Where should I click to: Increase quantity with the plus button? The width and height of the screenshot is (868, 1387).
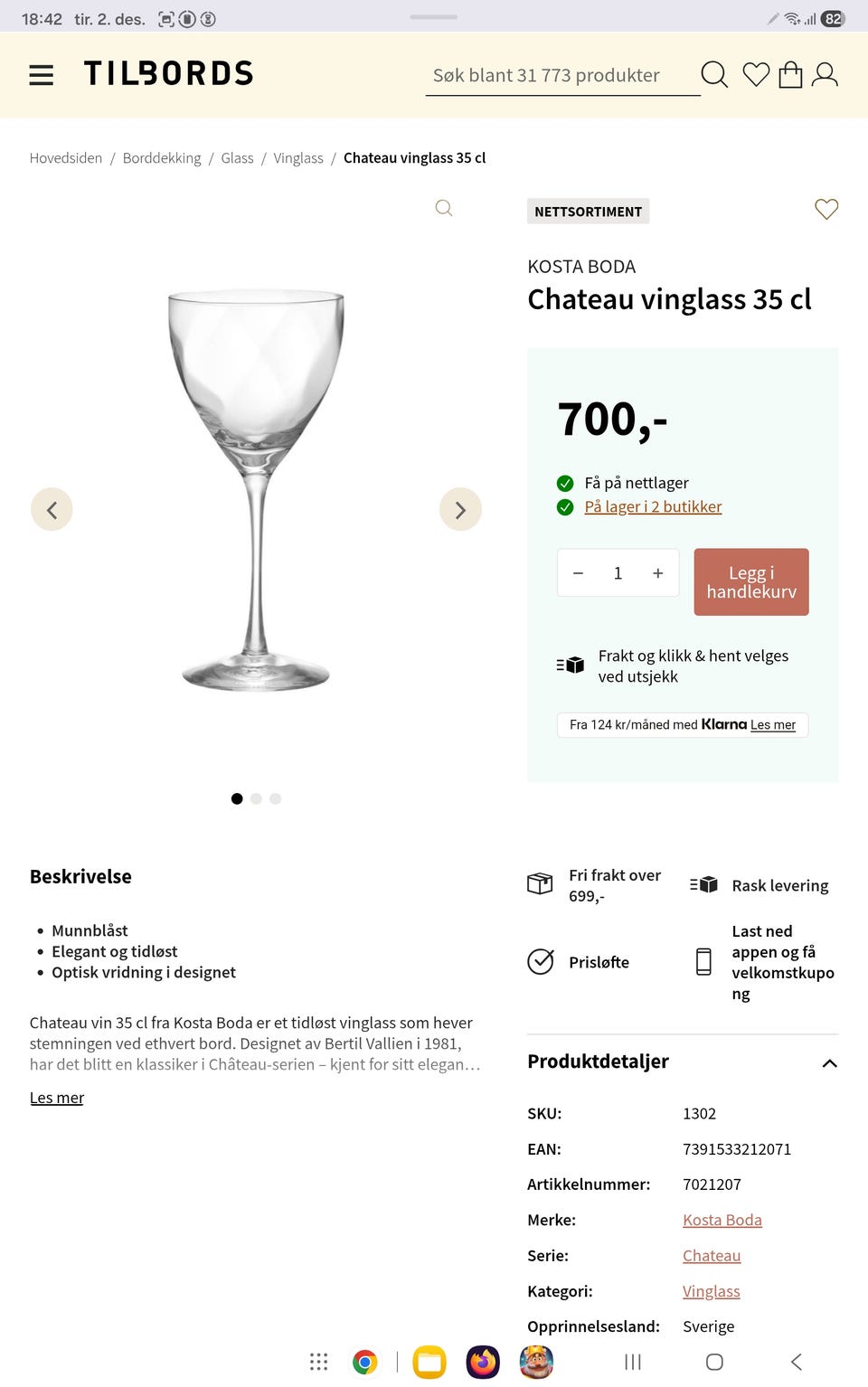point(657,572)
